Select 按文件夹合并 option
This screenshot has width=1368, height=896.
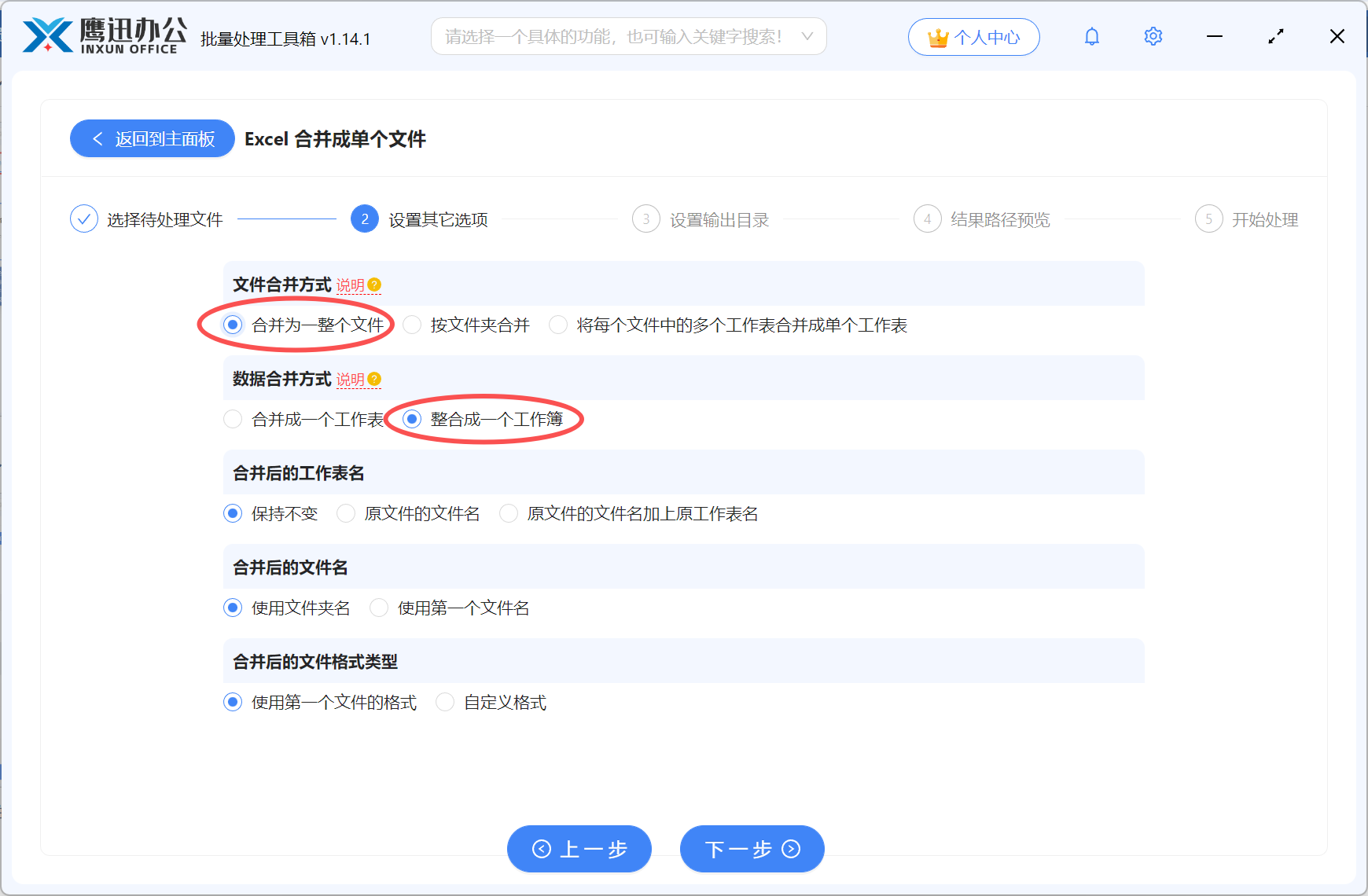(412, 325)
